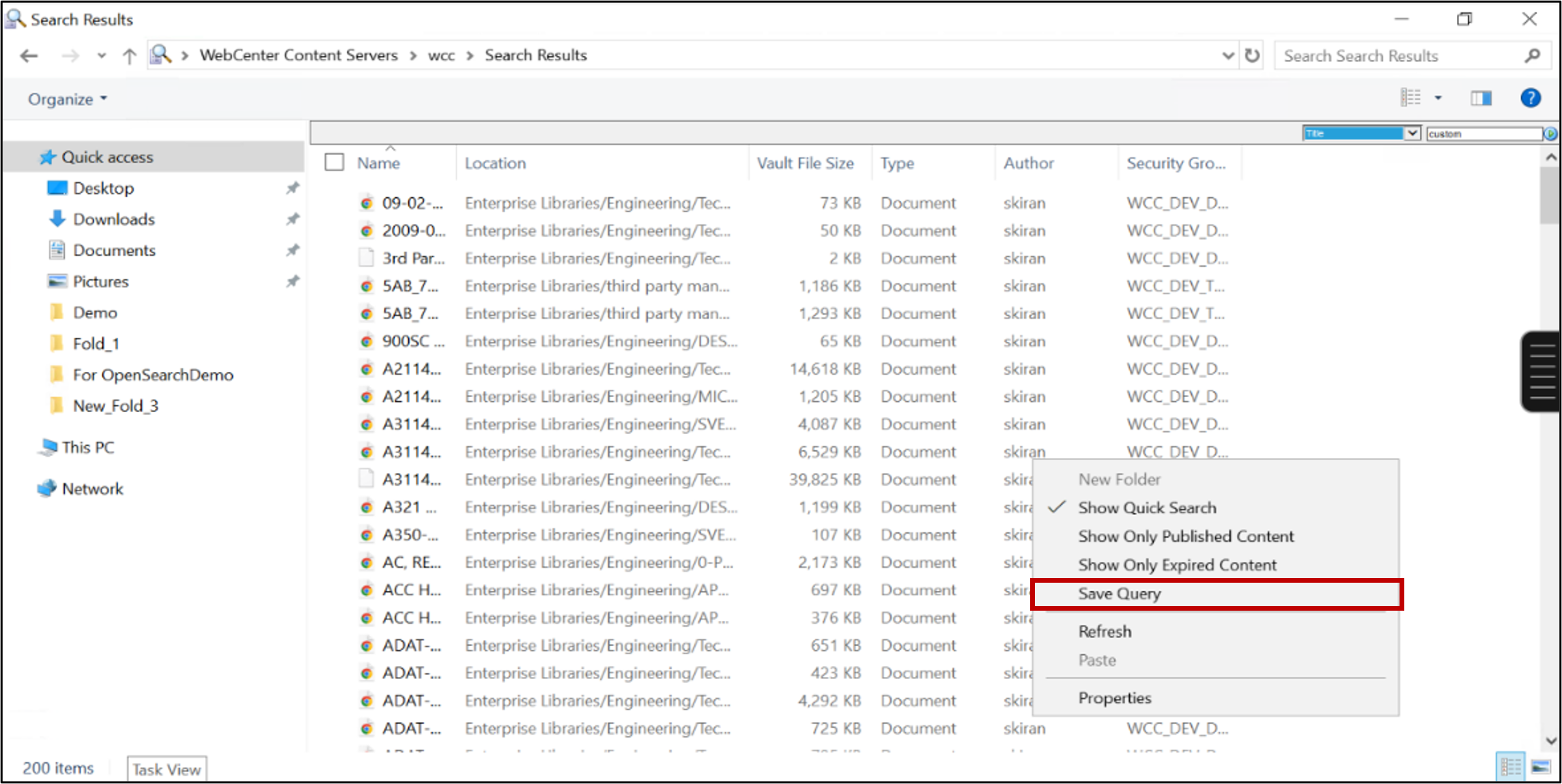Click the vertical scrollbar thumb
This screenshot has width=1562, height=784.
1550,194
